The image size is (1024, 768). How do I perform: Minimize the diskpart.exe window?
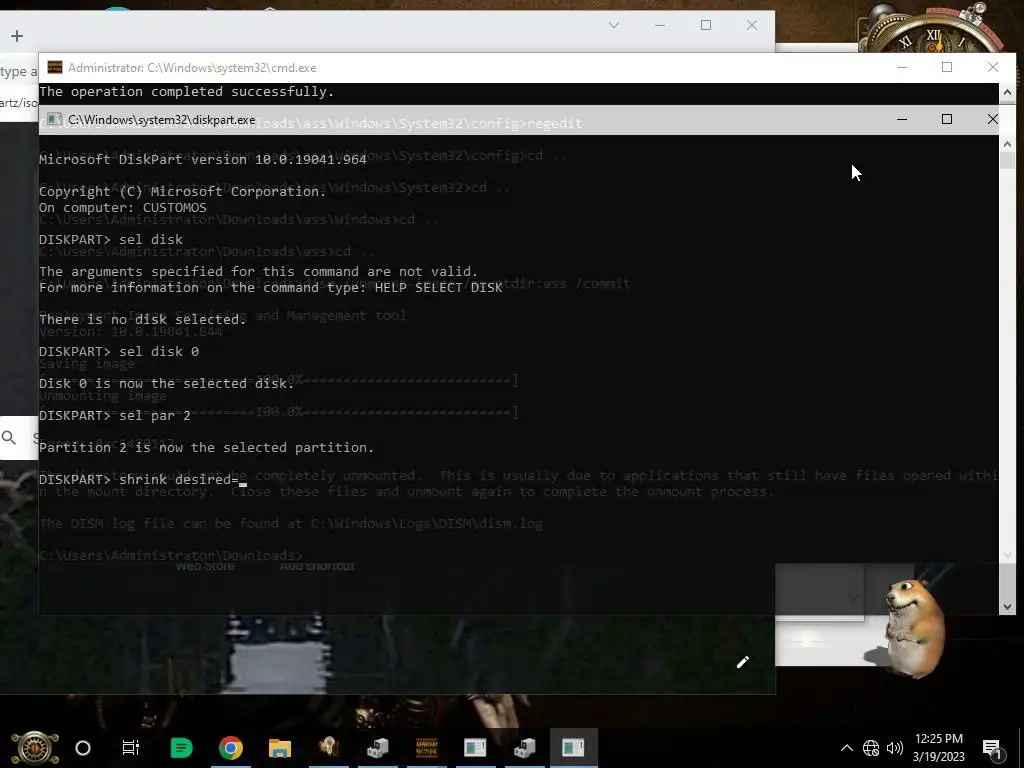pos(902,120)
